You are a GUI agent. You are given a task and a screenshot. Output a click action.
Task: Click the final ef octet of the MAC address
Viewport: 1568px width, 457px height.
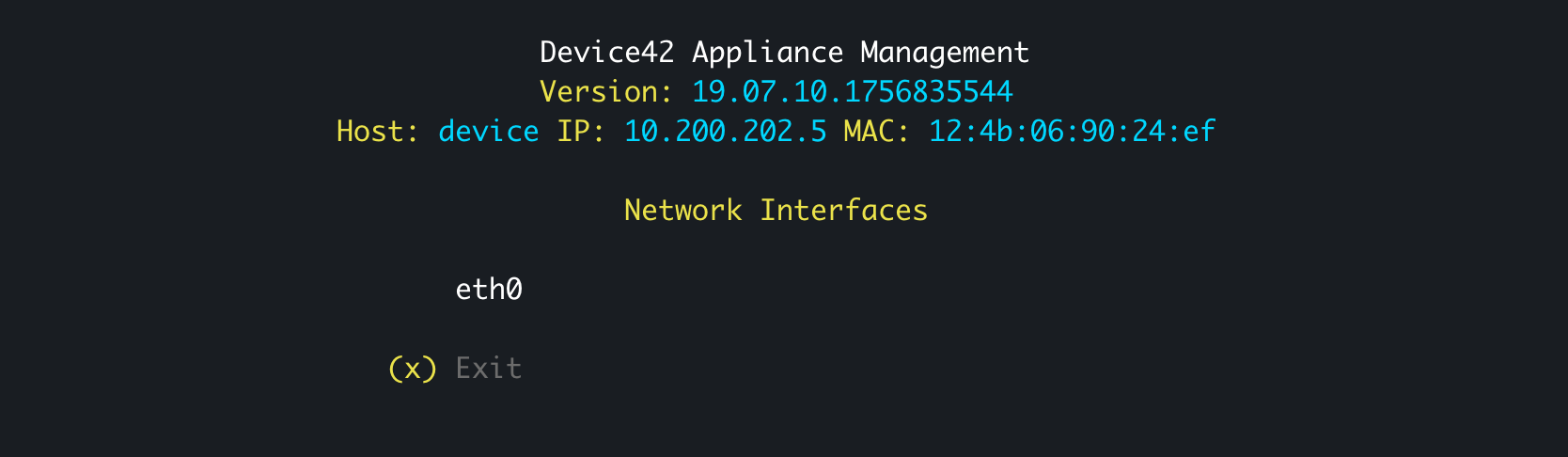click(1199, 132)
